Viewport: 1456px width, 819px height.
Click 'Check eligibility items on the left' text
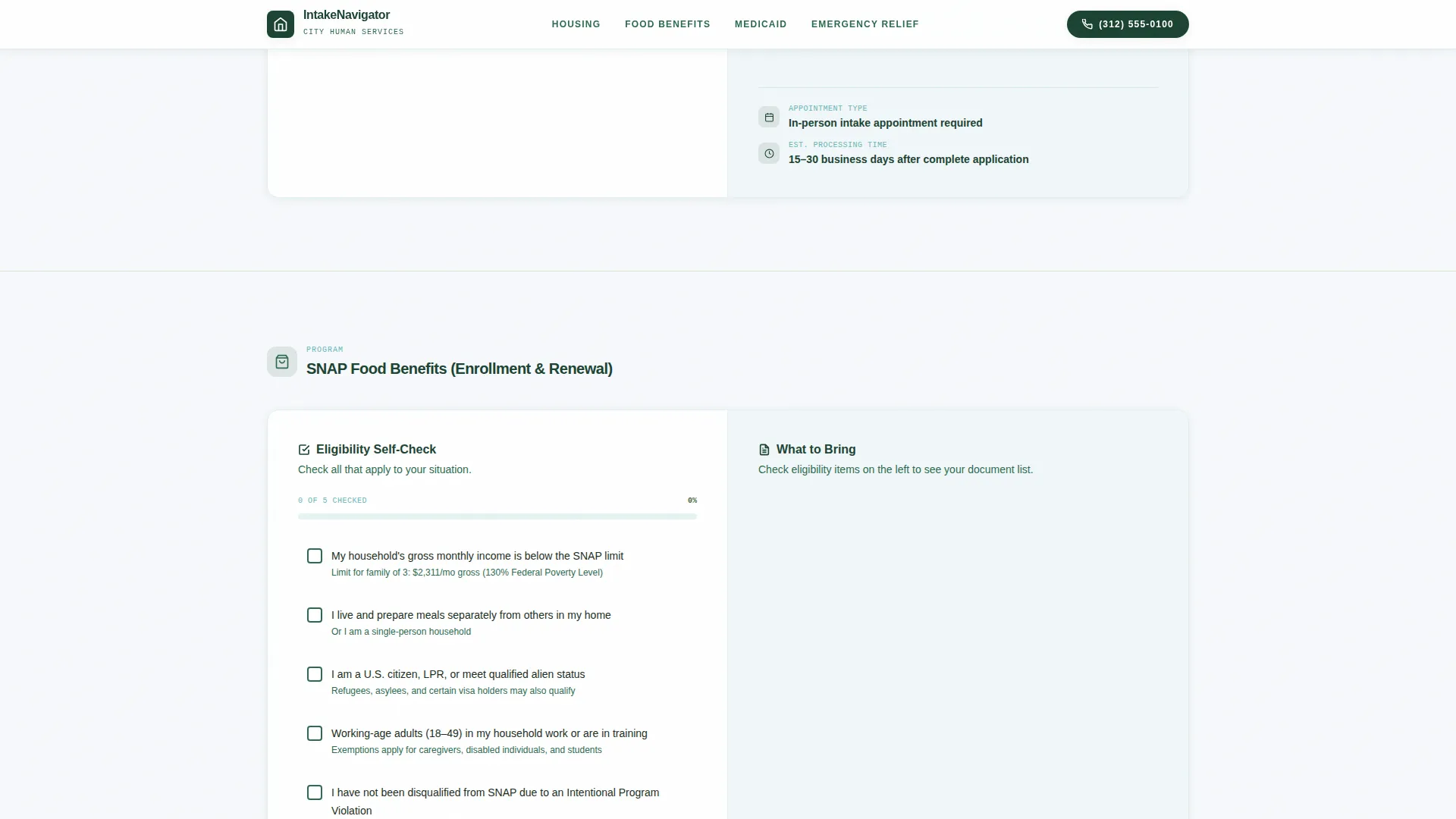click(896, 469)
